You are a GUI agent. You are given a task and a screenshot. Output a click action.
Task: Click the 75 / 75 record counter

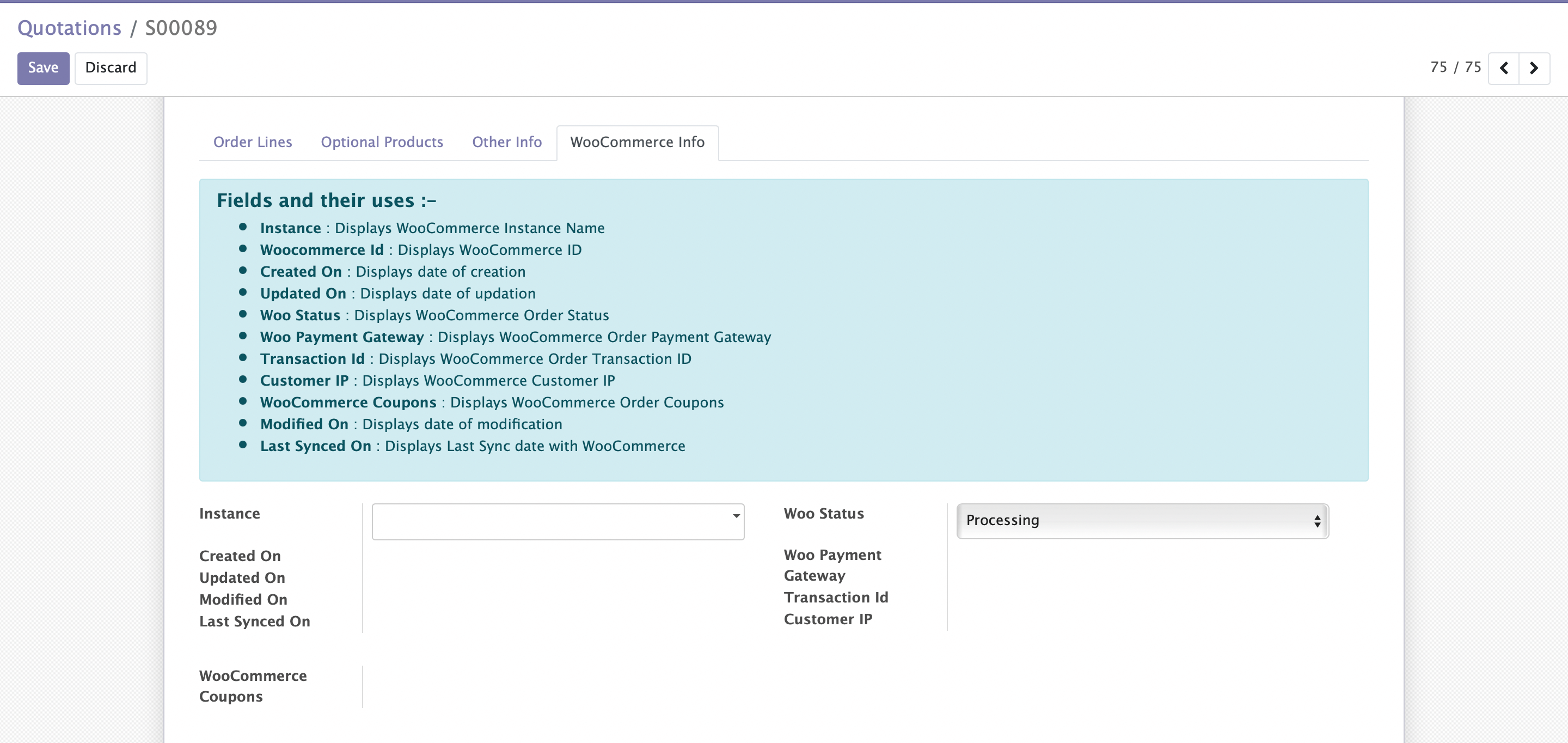(1456, 67)
